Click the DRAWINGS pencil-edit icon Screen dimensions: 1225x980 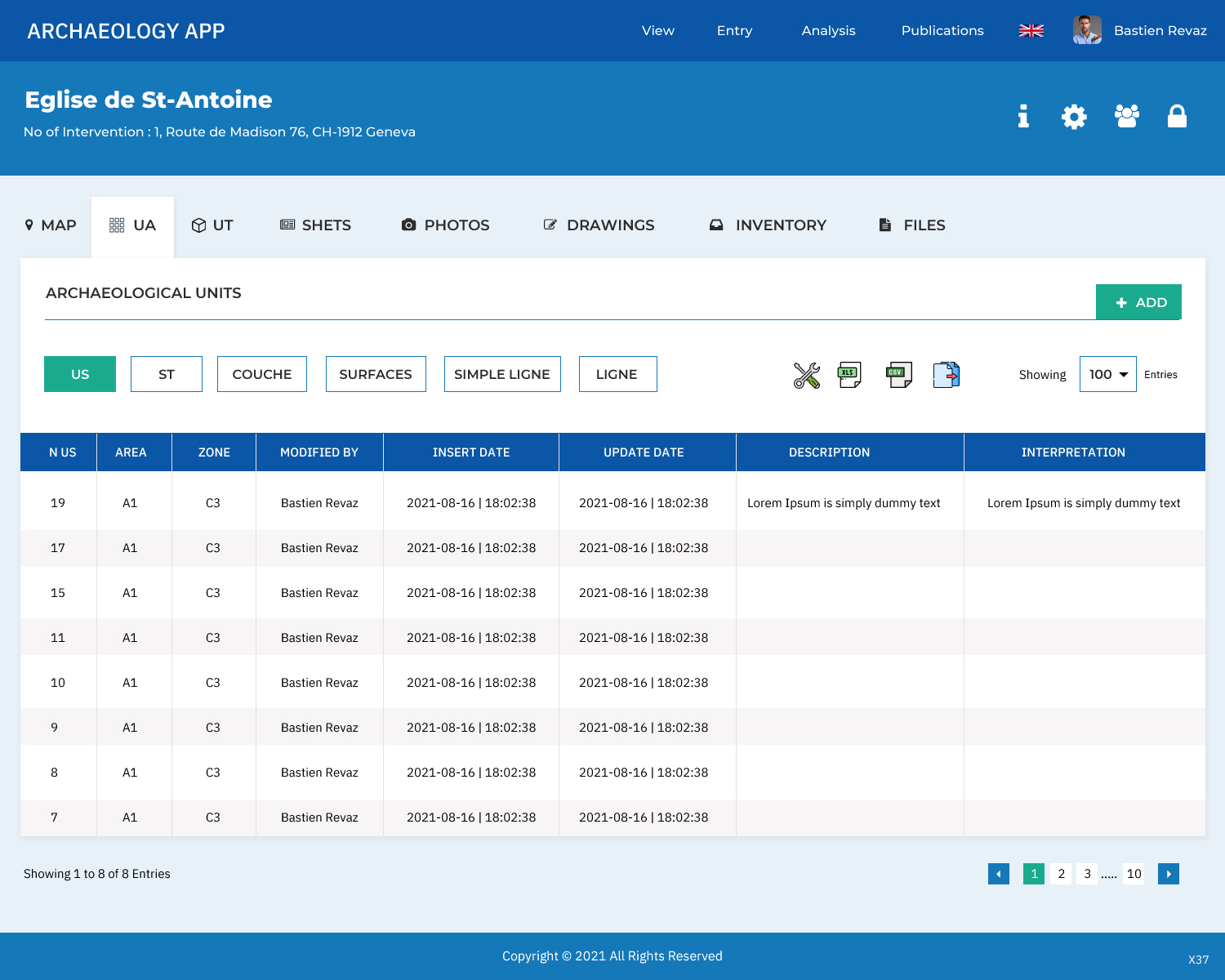coord(550,225)
